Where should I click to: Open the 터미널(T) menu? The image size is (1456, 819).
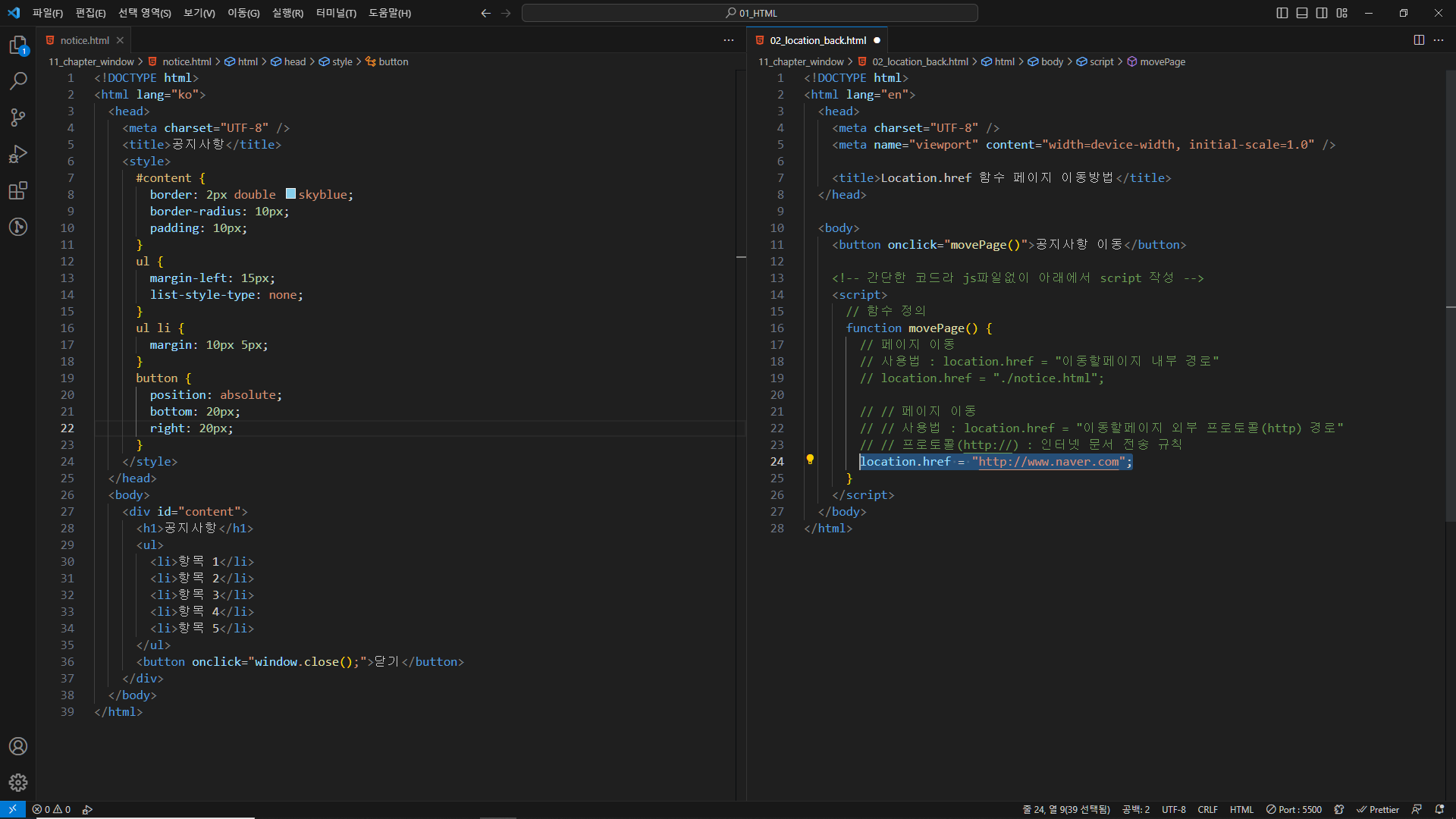(336, 13)
